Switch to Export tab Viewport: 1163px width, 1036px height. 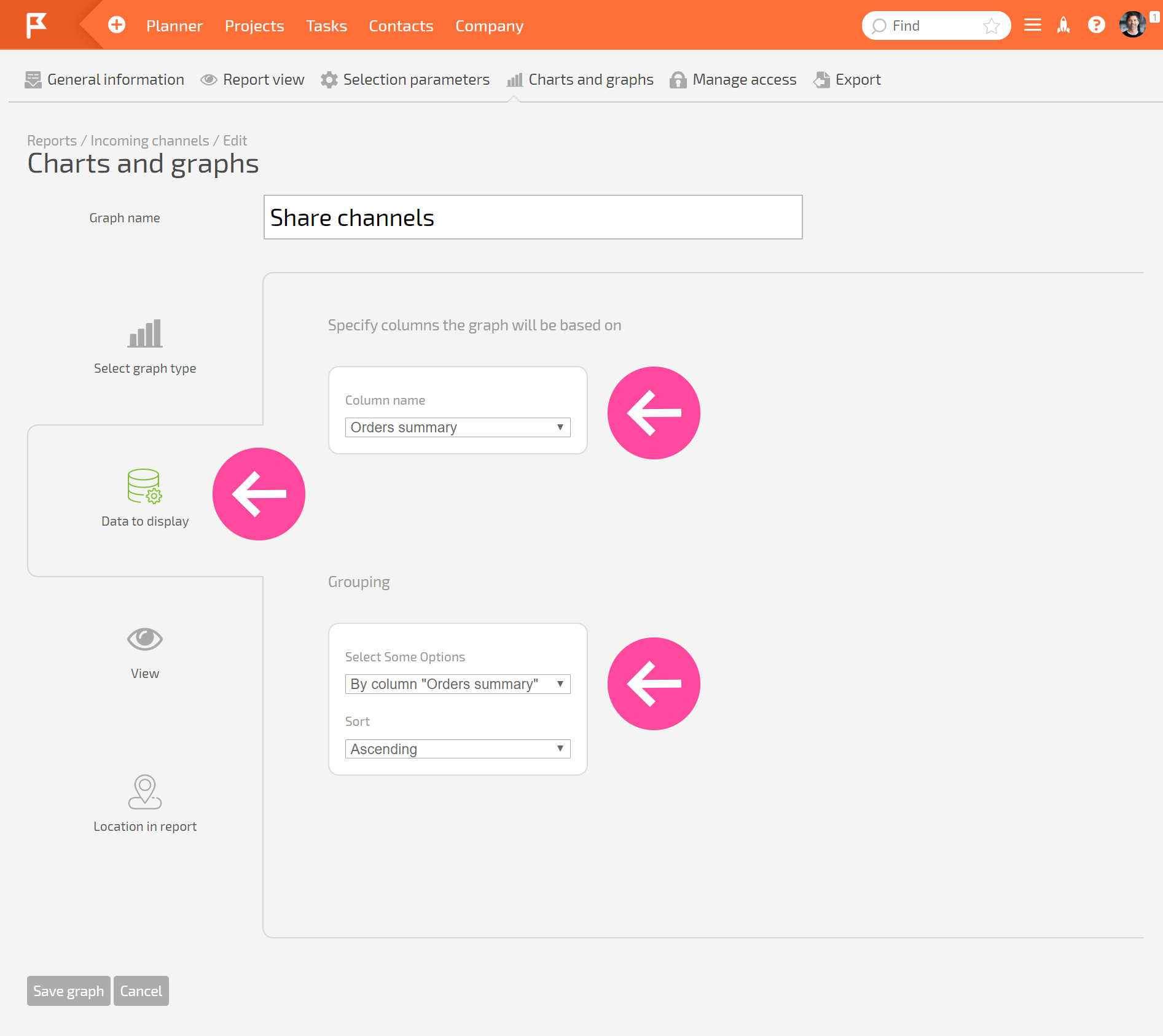coord(847,80)
